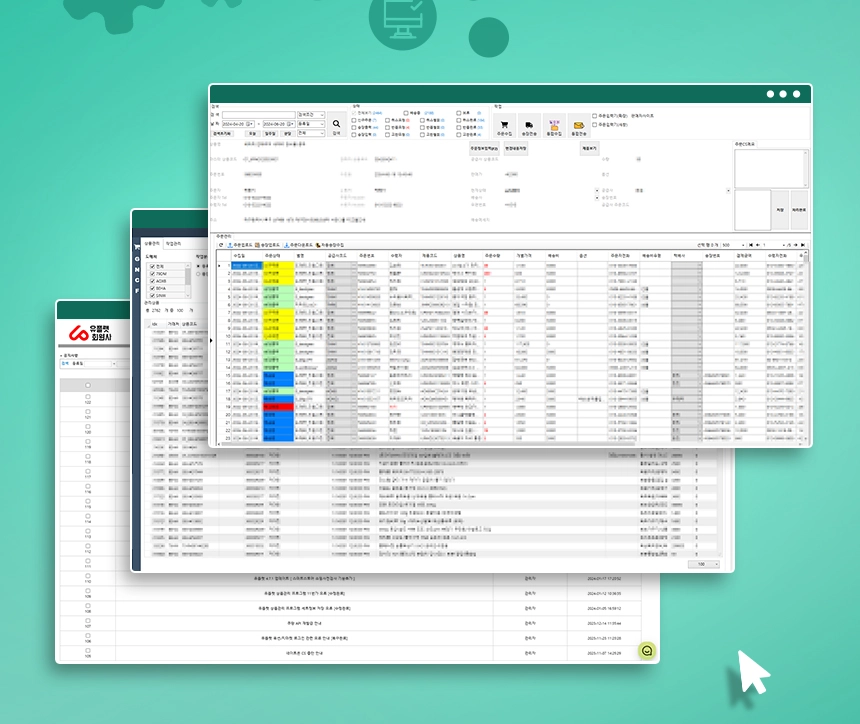860x724 pixels.
Task: Open the dropdown right of the date range
Action: tap(311, 124)
